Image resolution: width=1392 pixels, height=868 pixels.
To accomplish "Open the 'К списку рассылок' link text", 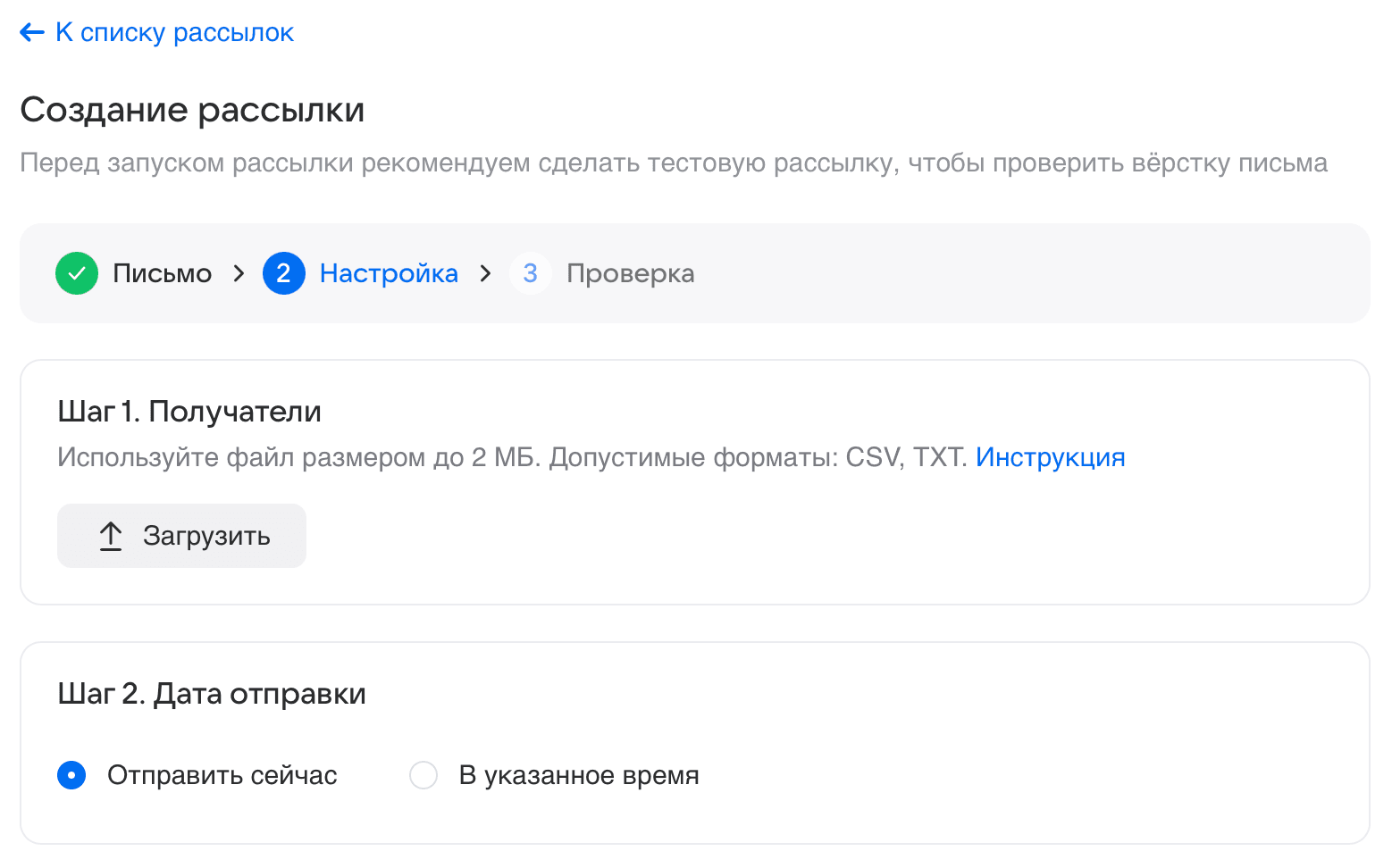I will [x=174, y=33].
